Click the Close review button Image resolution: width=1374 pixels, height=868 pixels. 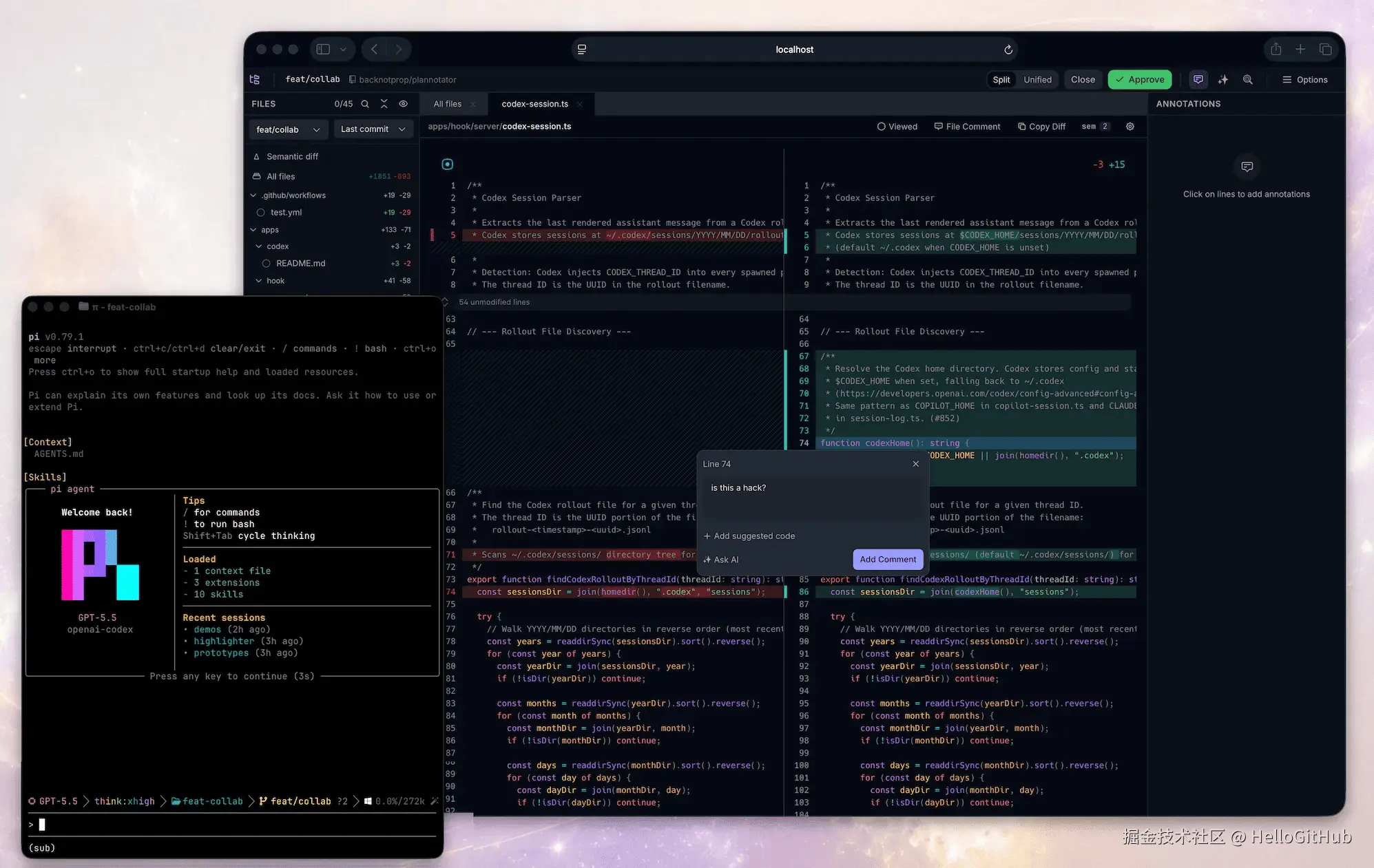pos(1083,80)
